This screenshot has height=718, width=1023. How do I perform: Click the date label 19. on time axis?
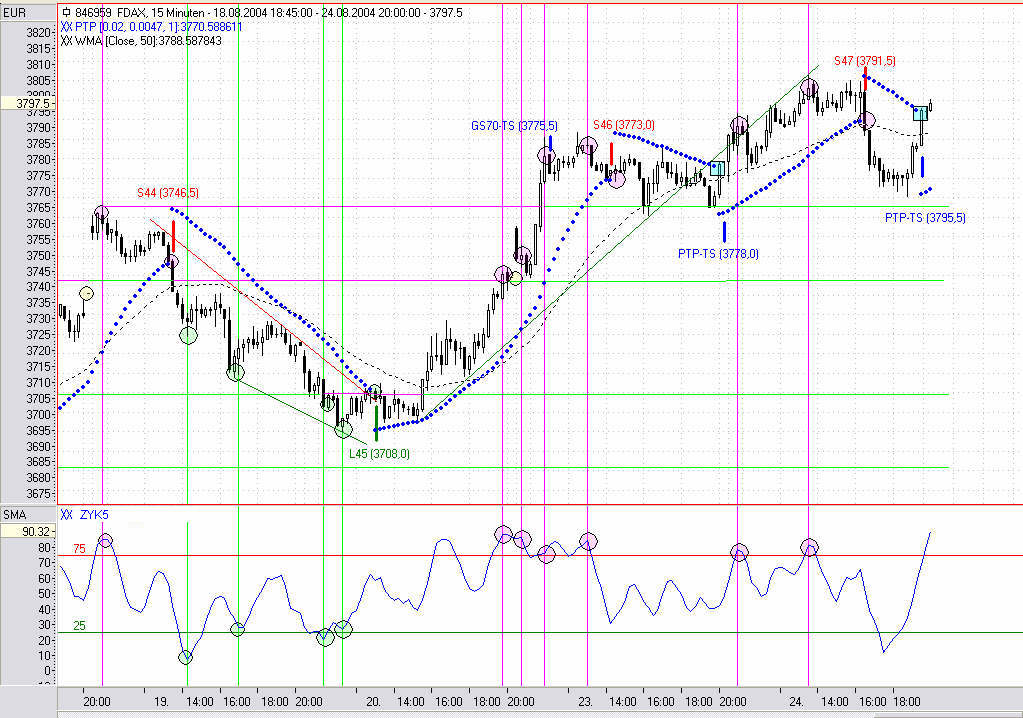(161, 702)
